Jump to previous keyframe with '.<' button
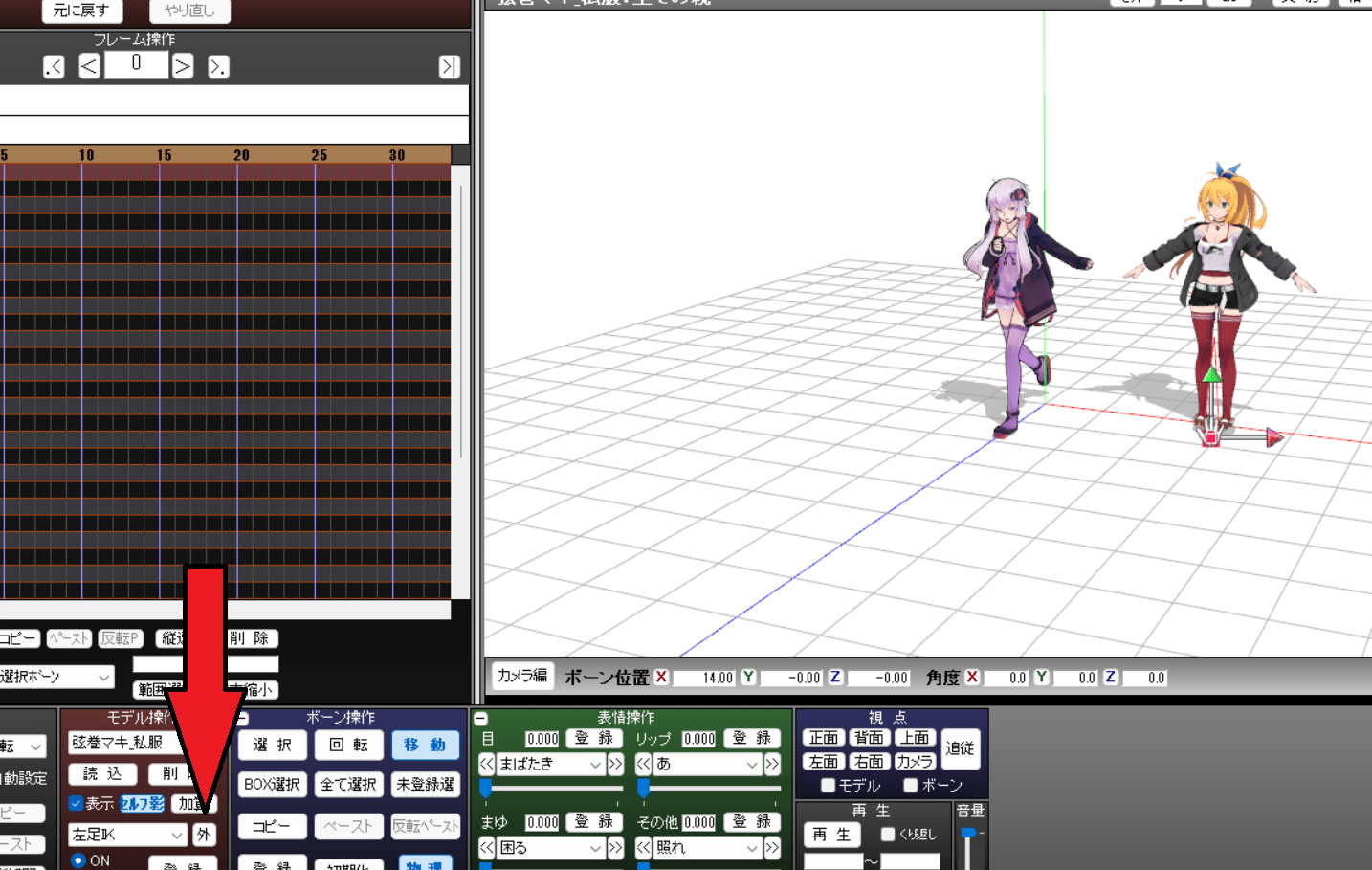This screenshot has width=1372, height=870. [x=54, y=66]
